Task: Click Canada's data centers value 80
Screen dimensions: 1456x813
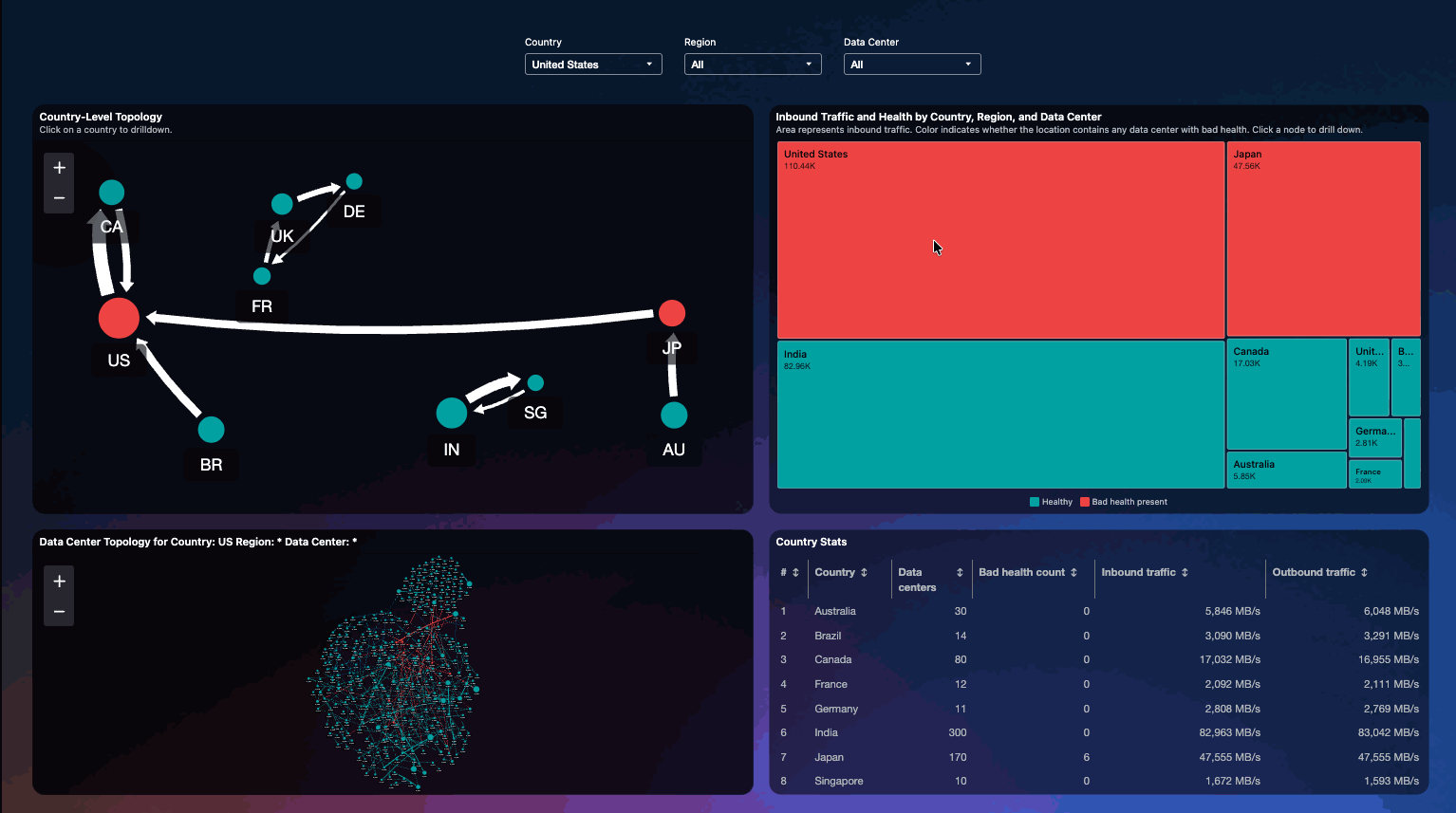Action: (961, 660)
